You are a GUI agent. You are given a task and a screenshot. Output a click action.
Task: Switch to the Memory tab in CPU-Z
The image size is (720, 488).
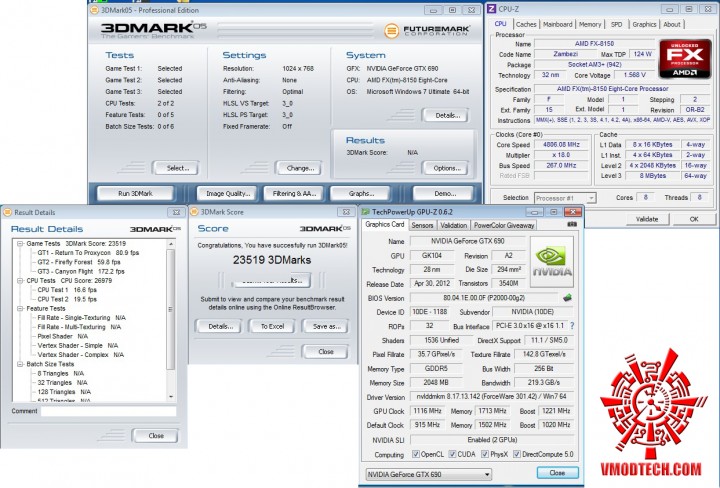pyautogui.click(x=590, y=24)
